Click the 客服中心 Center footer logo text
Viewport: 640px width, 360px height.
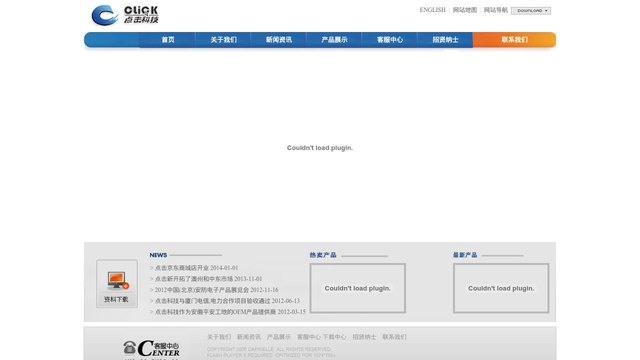pyautogui.click(x=159, y=348)
